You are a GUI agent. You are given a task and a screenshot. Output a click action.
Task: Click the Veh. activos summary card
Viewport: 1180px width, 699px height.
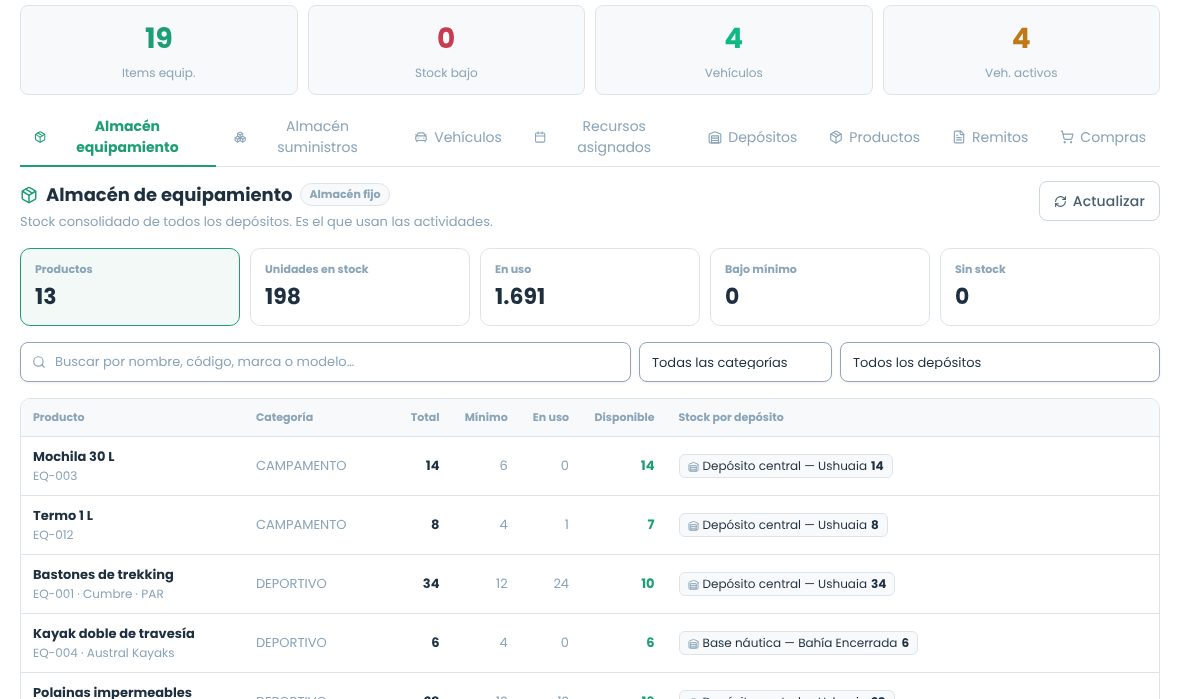point(1021,50)
